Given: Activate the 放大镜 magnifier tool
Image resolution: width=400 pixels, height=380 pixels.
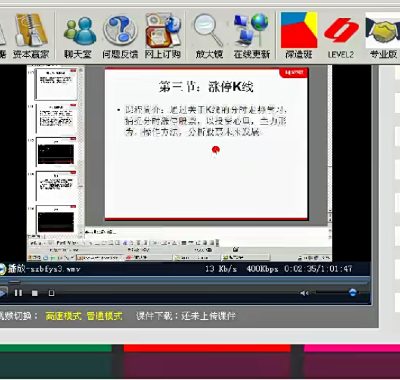Looking at the screenshot, I should [209, 36].
